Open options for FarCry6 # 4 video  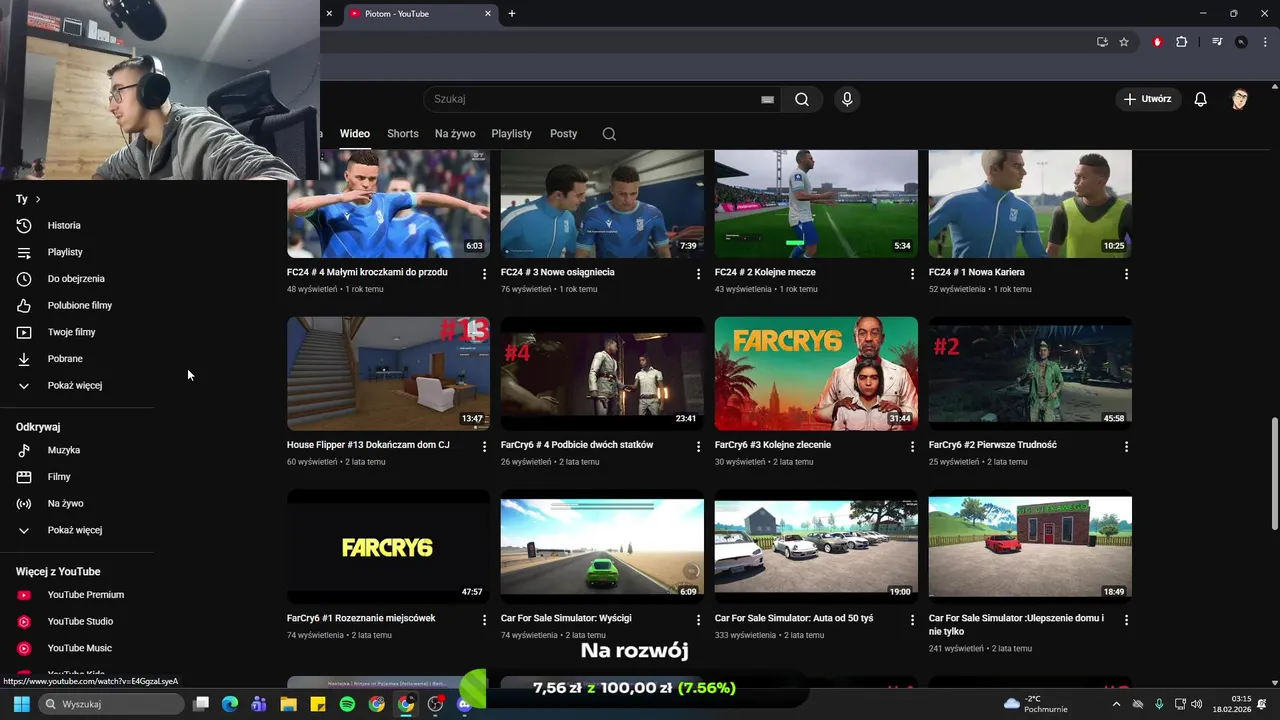point(699,447)
